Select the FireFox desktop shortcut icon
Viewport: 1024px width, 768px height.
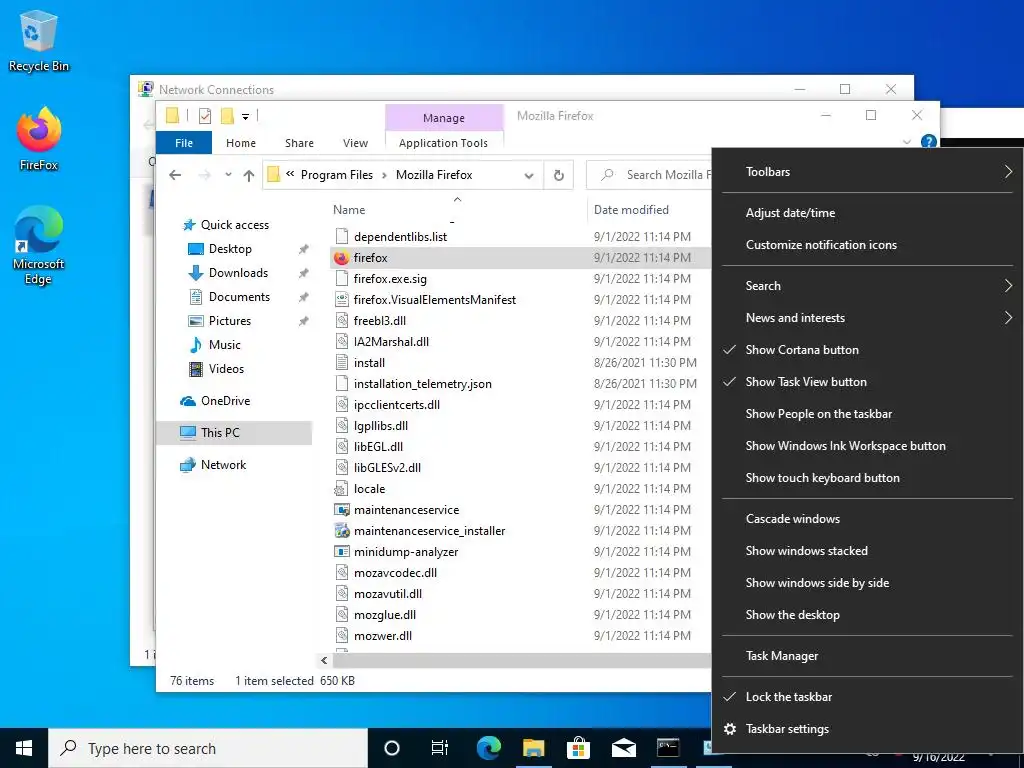pyautogui.click(x=39, y=138)
